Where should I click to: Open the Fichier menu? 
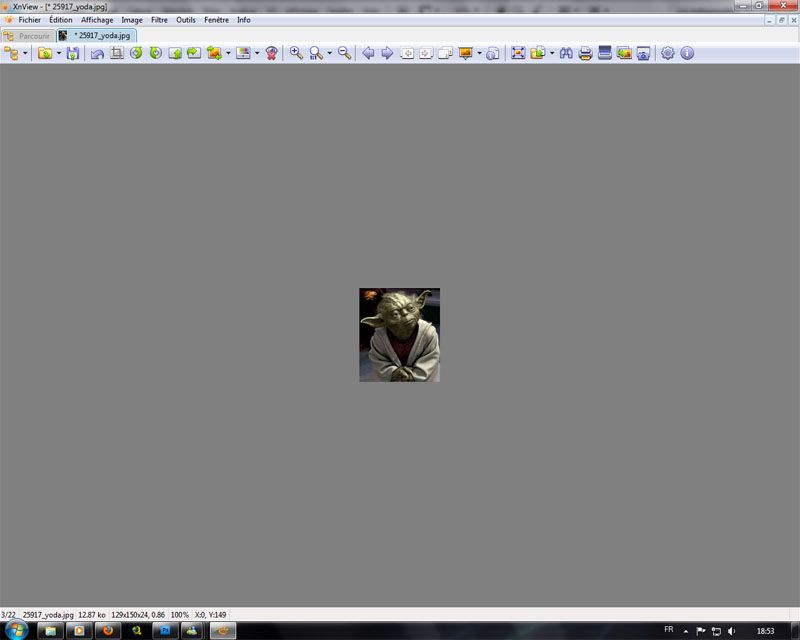click(30, 20)
